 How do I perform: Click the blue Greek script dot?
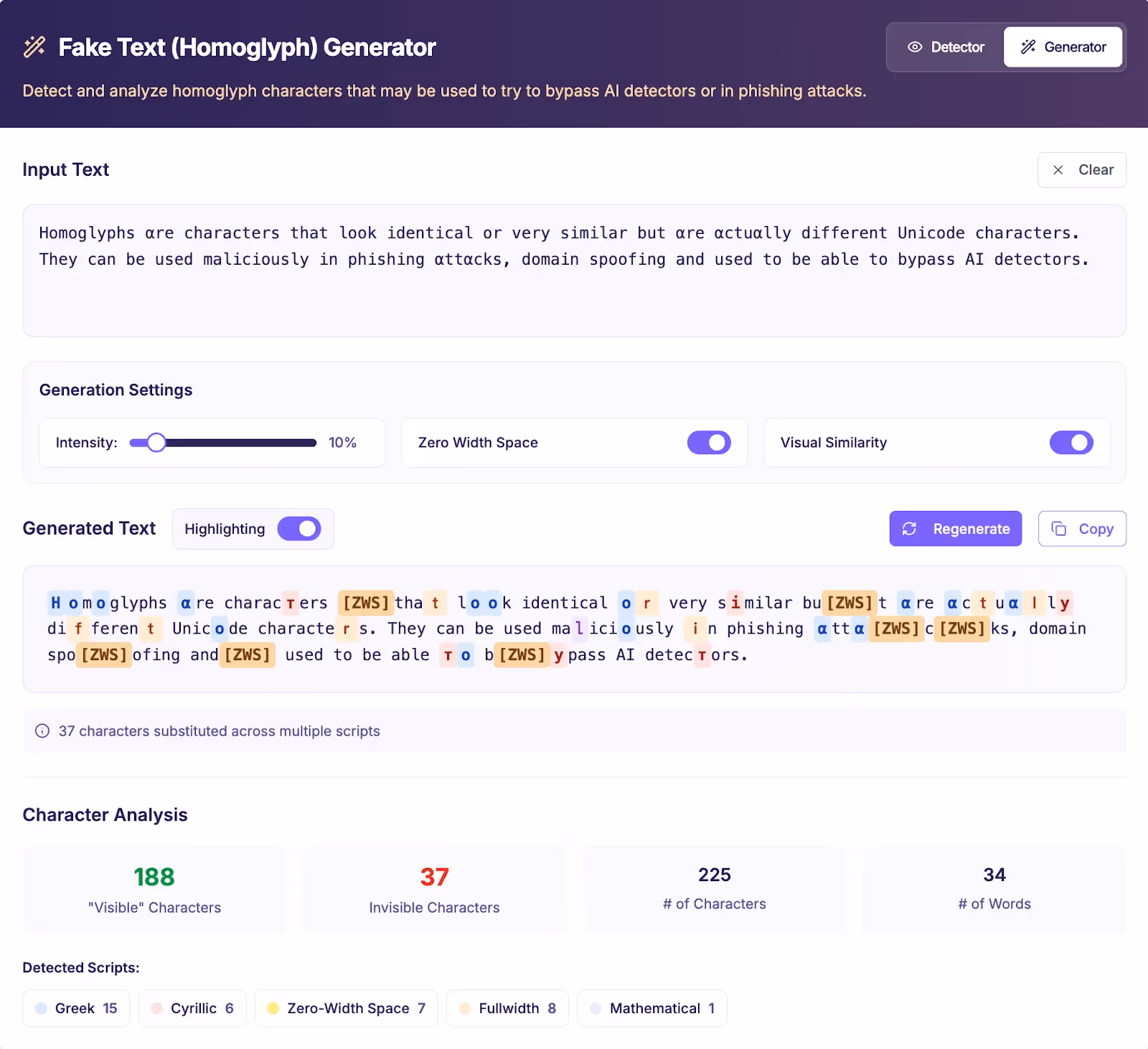41,1008
